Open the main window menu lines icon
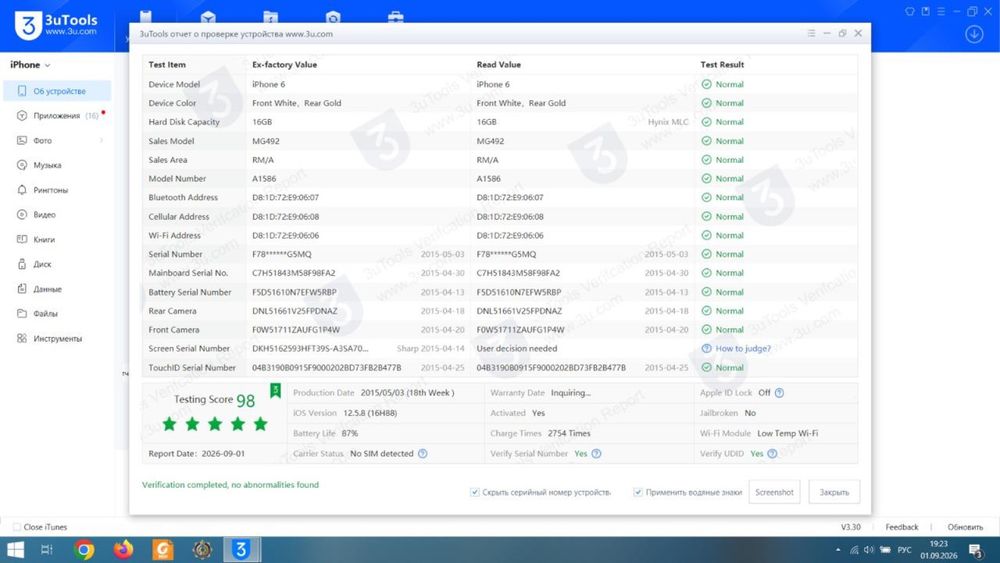This screenshot has width=1000, height=563. [941, 11]
